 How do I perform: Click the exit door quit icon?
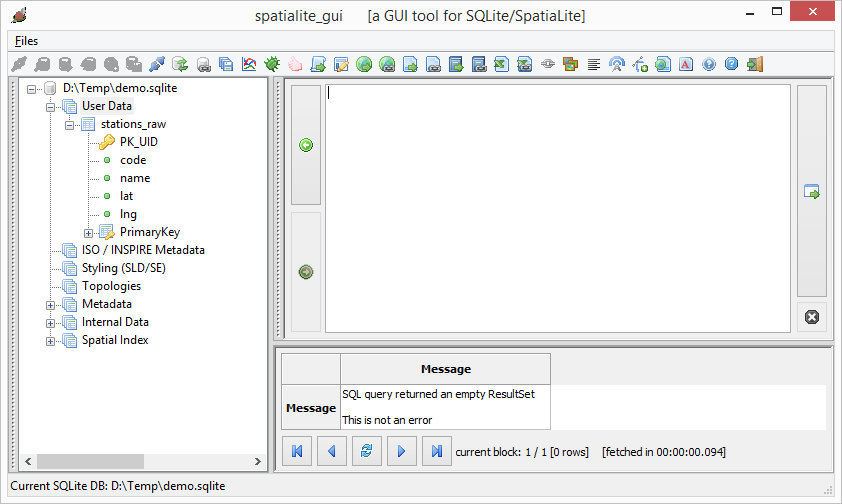coord(755,64)
